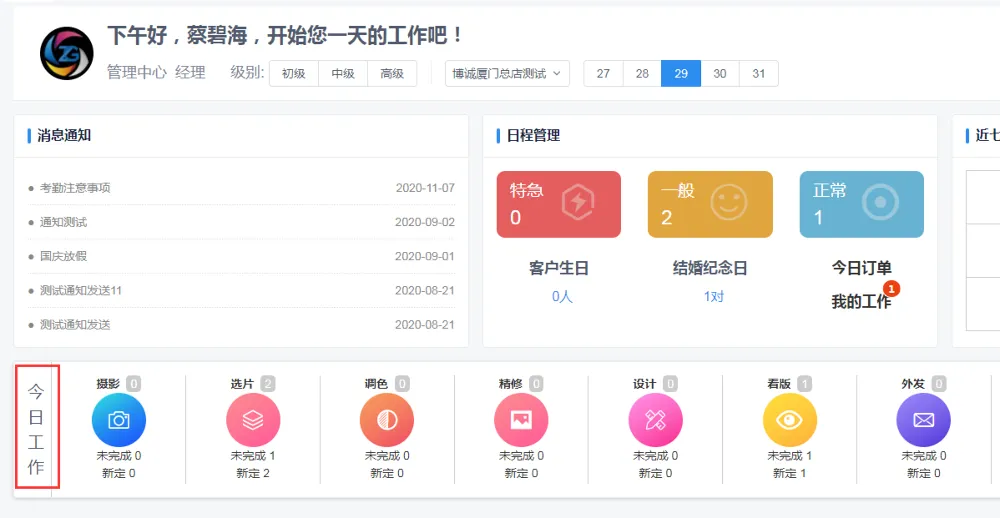The width and height of the screenshot is (1000, 518).
Task: Click the 客户生日 0人 link
Action: tap(562, 297)
